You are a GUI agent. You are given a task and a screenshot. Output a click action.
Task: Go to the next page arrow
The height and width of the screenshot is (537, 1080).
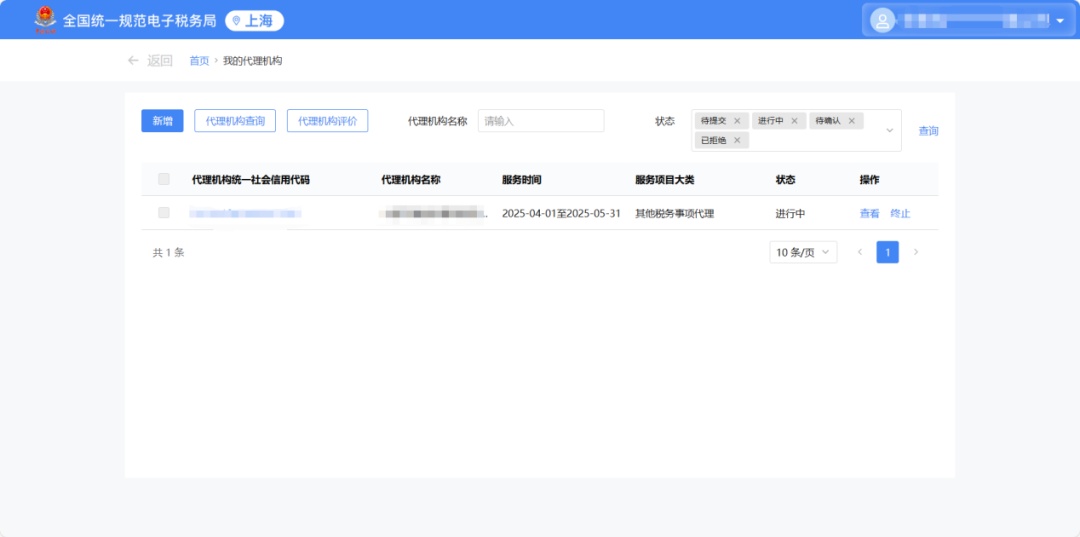pos(915,252)
